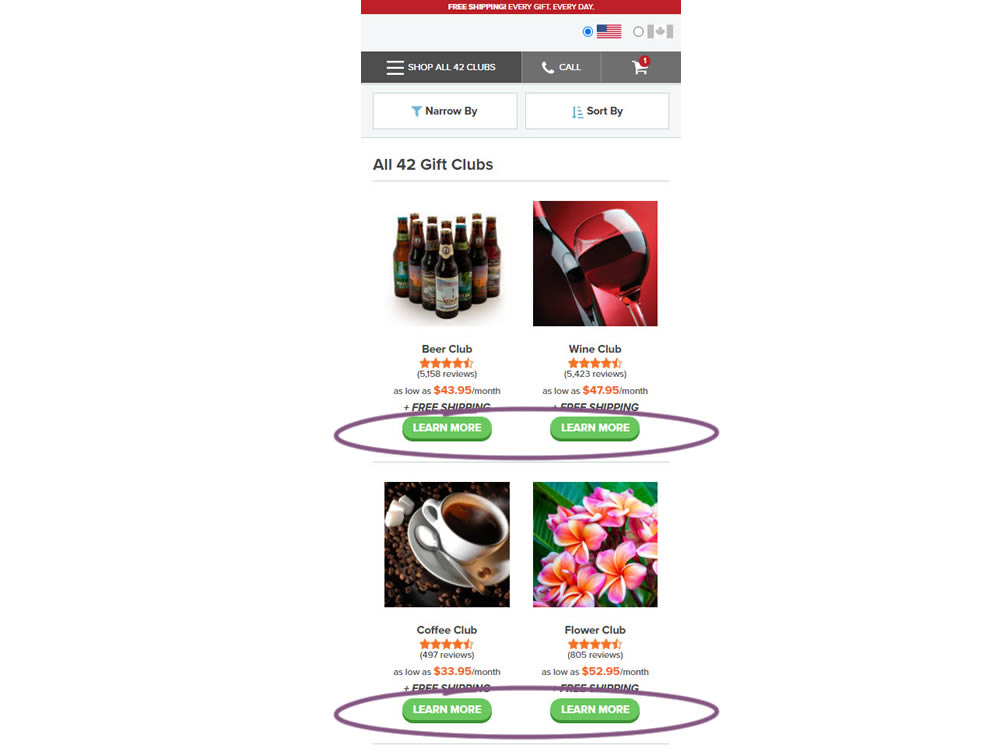Click Learn More for Beer Club
Viewport: 1000px width, 750px height.
pos(446,428)
